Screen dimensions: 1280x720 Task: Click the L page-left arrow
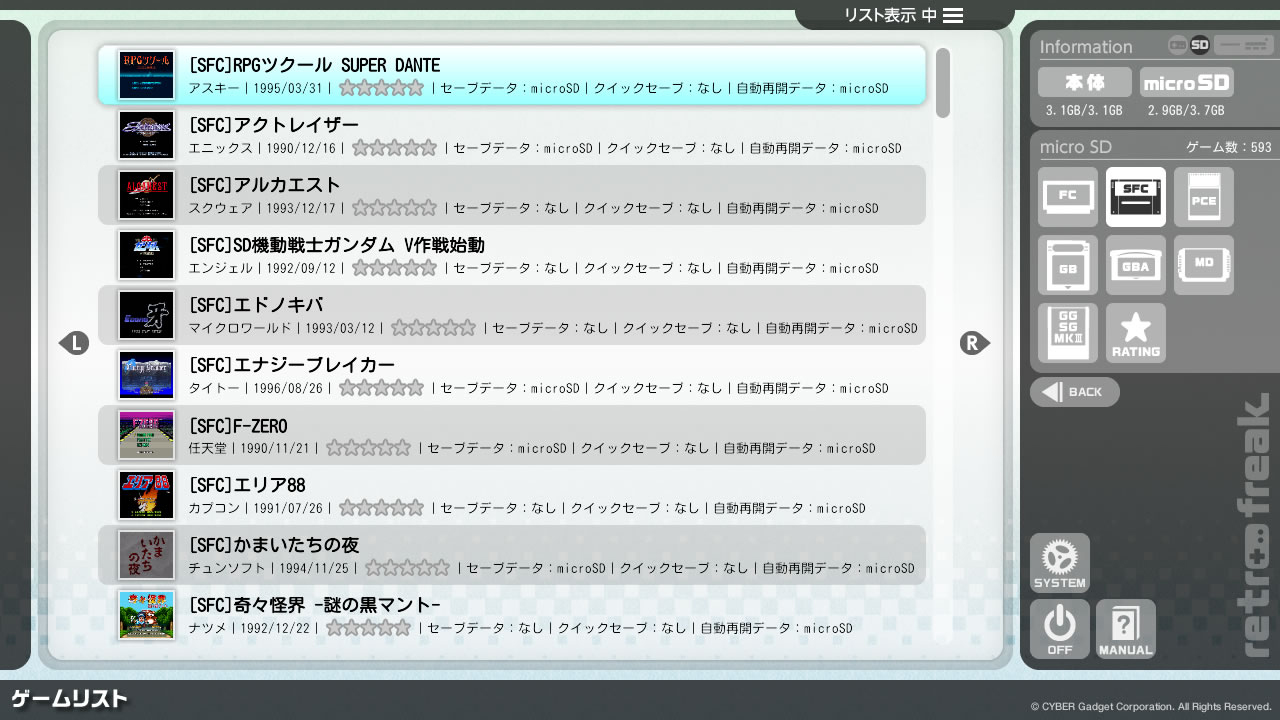(x=74, y=343)
